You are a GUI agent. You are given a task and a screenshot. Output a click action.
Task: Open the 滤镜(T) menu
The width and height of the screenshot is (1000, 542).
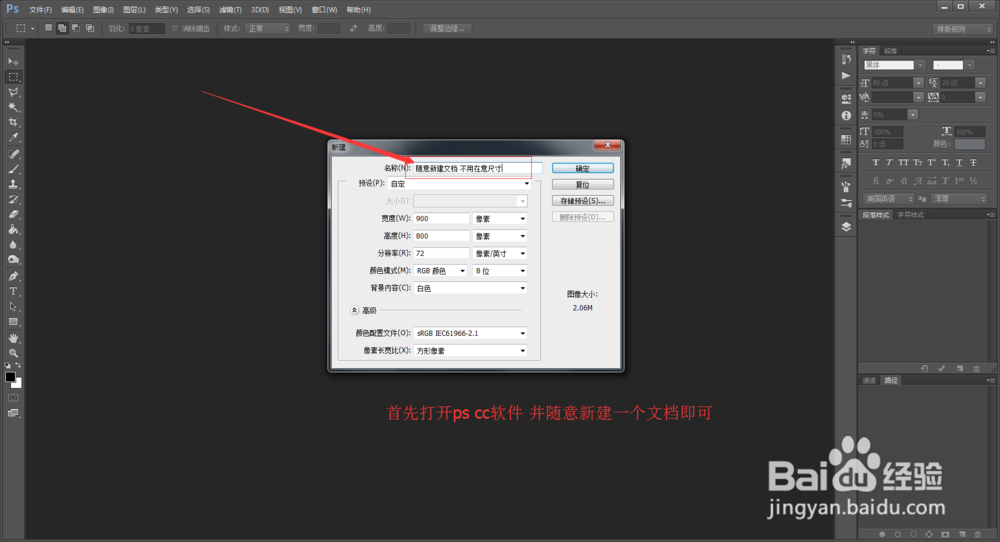coord(230,10)
